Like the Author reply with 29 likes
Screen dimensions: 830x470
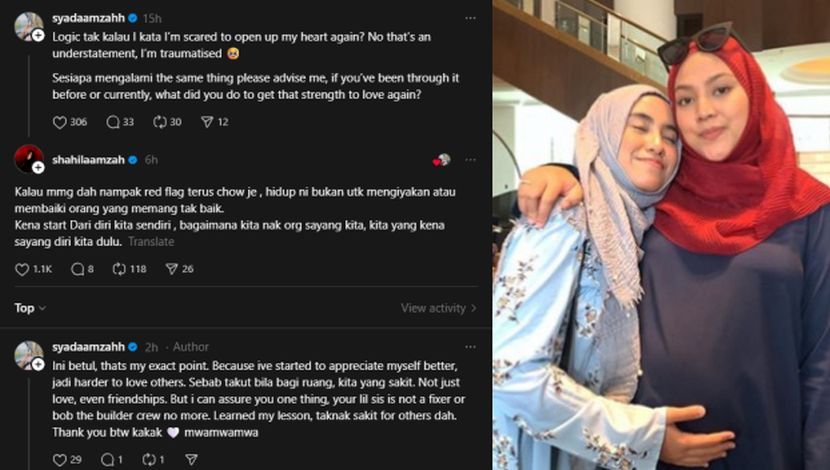tap(60, 460)
